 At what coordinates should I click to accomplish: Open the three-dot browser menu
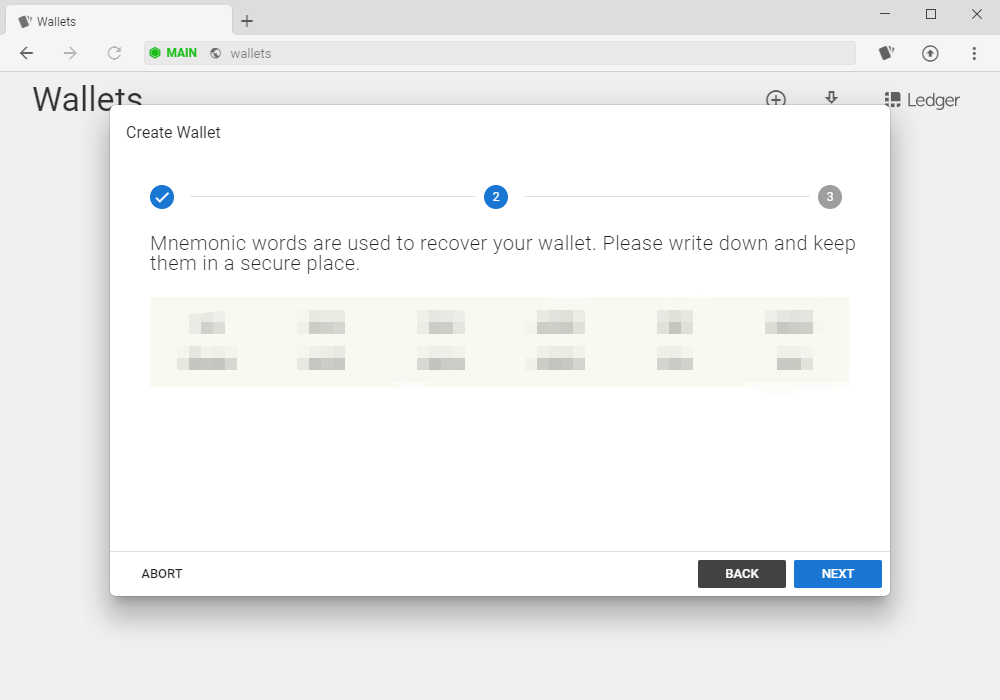[974, 54]
